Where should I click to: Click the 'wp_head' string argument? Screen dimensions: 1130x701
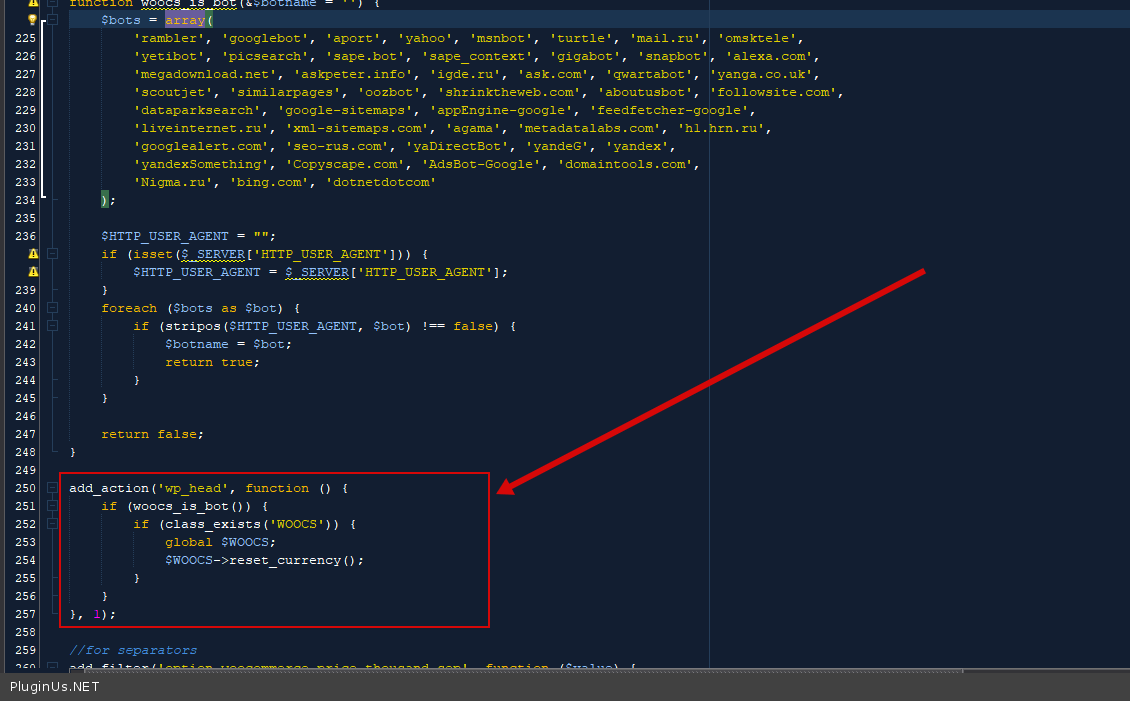point(193,488)
